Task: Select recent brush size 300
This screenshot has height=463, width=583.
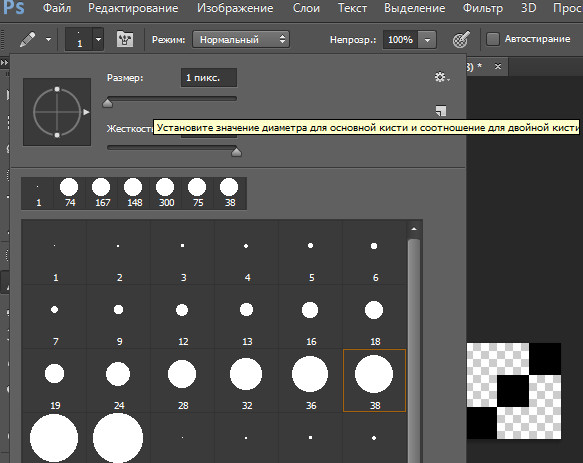Action: pyautogui.click(x=165, y=193)
